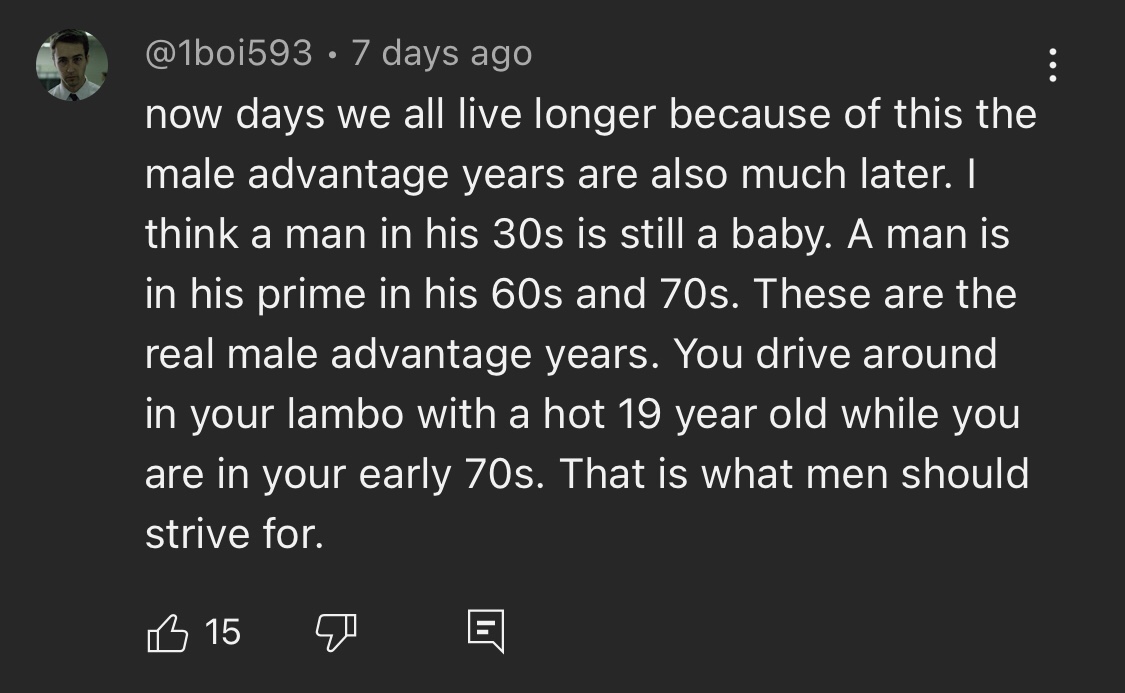The height and width of the screenshot is (693, 1125).
Task: Open the @1boi593 channel link
Action: point(229,53)
